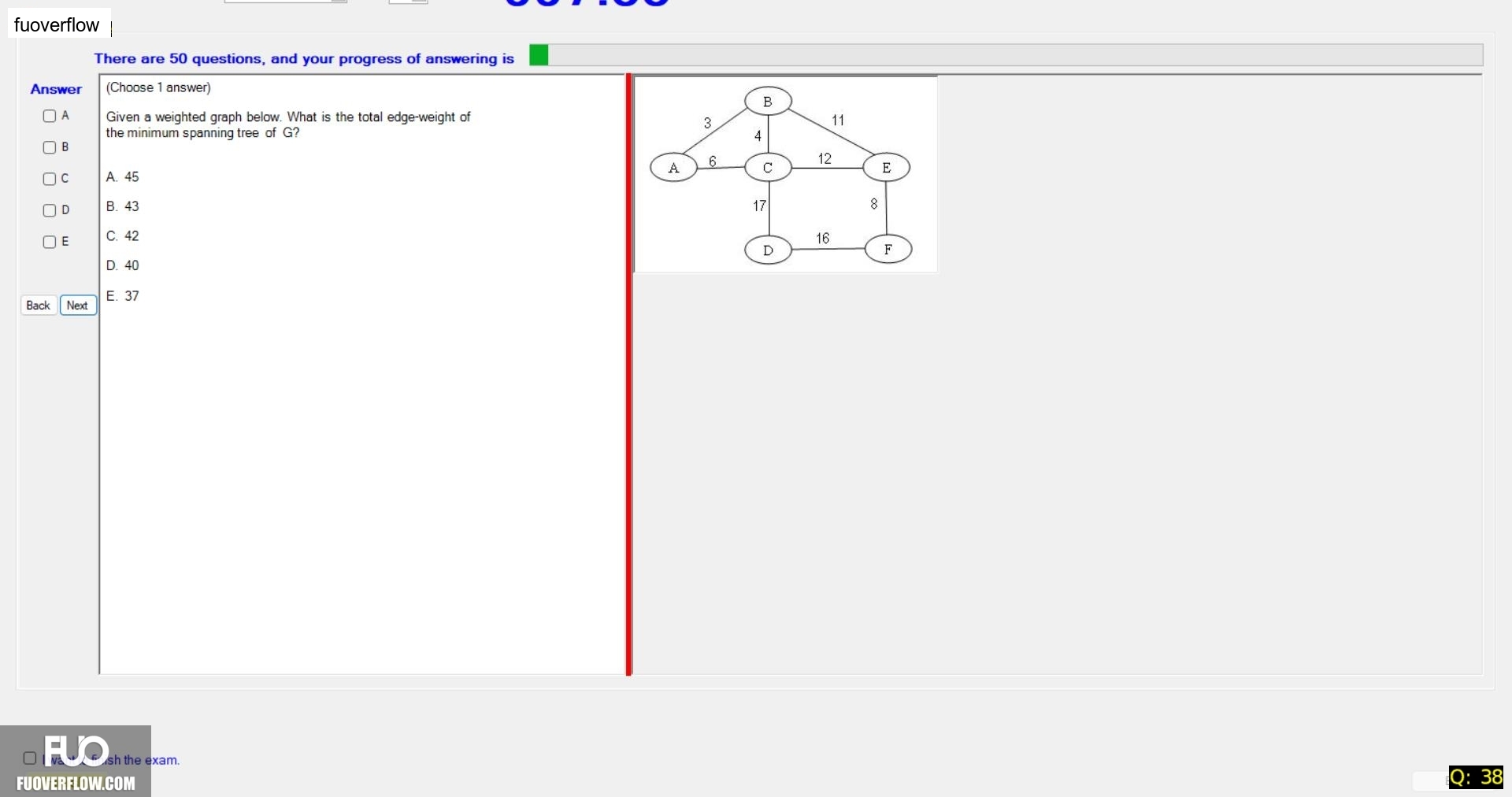Image resolution: width=1512 pixels, height=797 pixels.
Task: Click node C in the graph
Action: point(768,168)
